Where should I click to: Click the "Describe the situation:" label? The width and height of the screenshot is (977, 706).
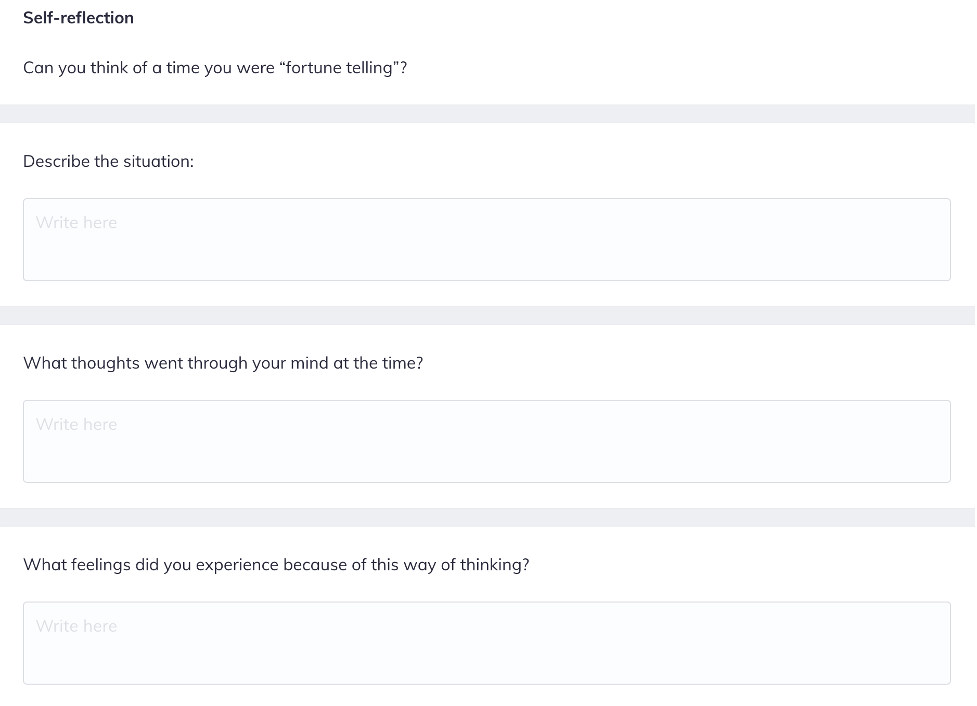(108, 161)
